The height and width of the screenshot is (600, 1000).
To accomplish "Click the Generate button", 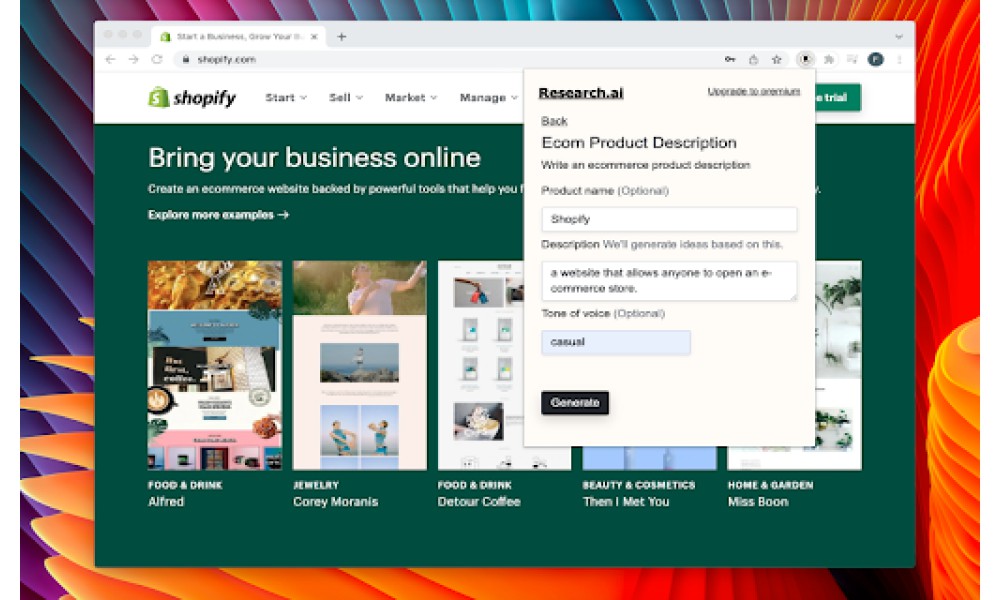I will pyautogui.click(x=575, y=402).
